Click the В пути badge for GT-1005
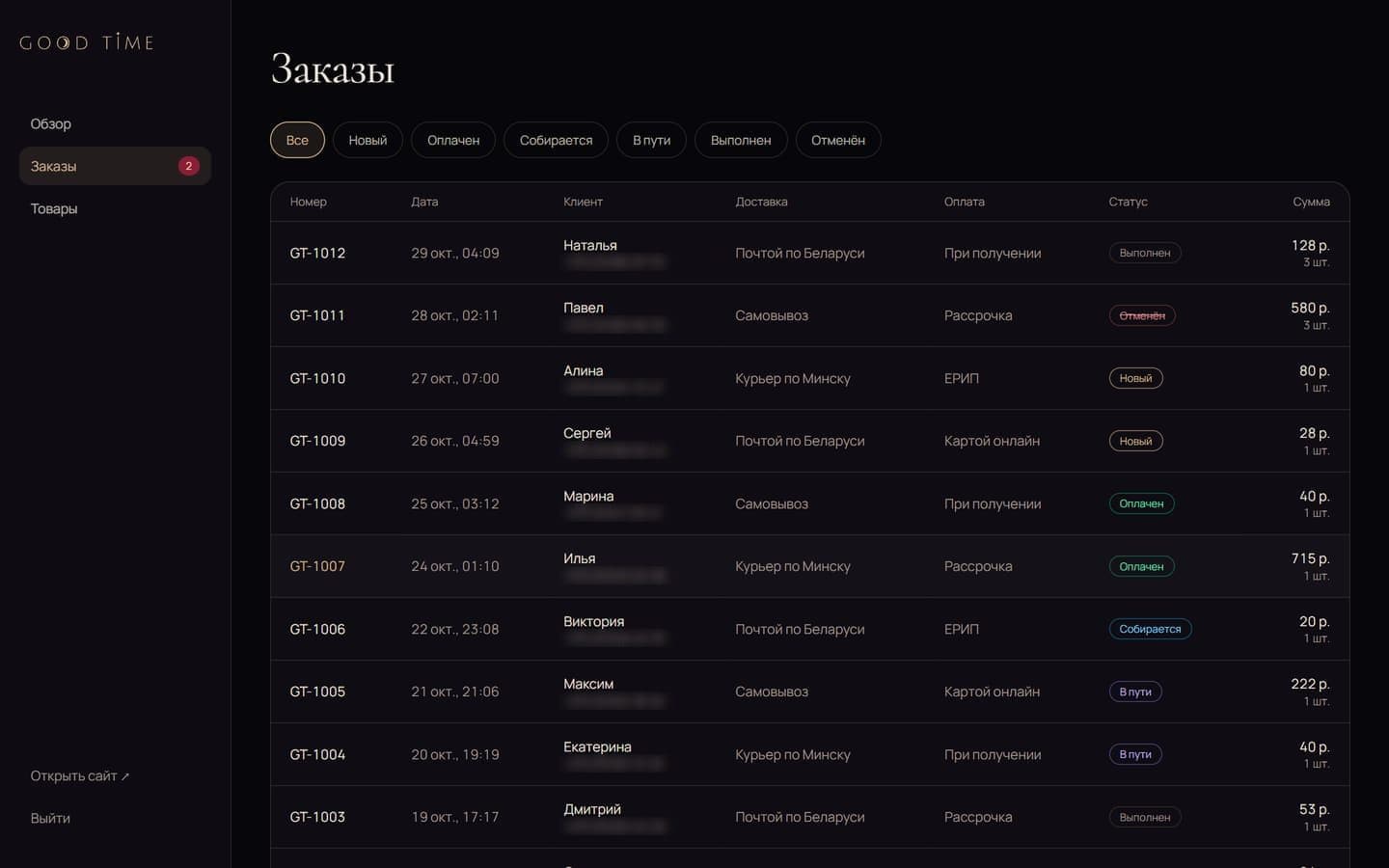 coord(1135,692)
